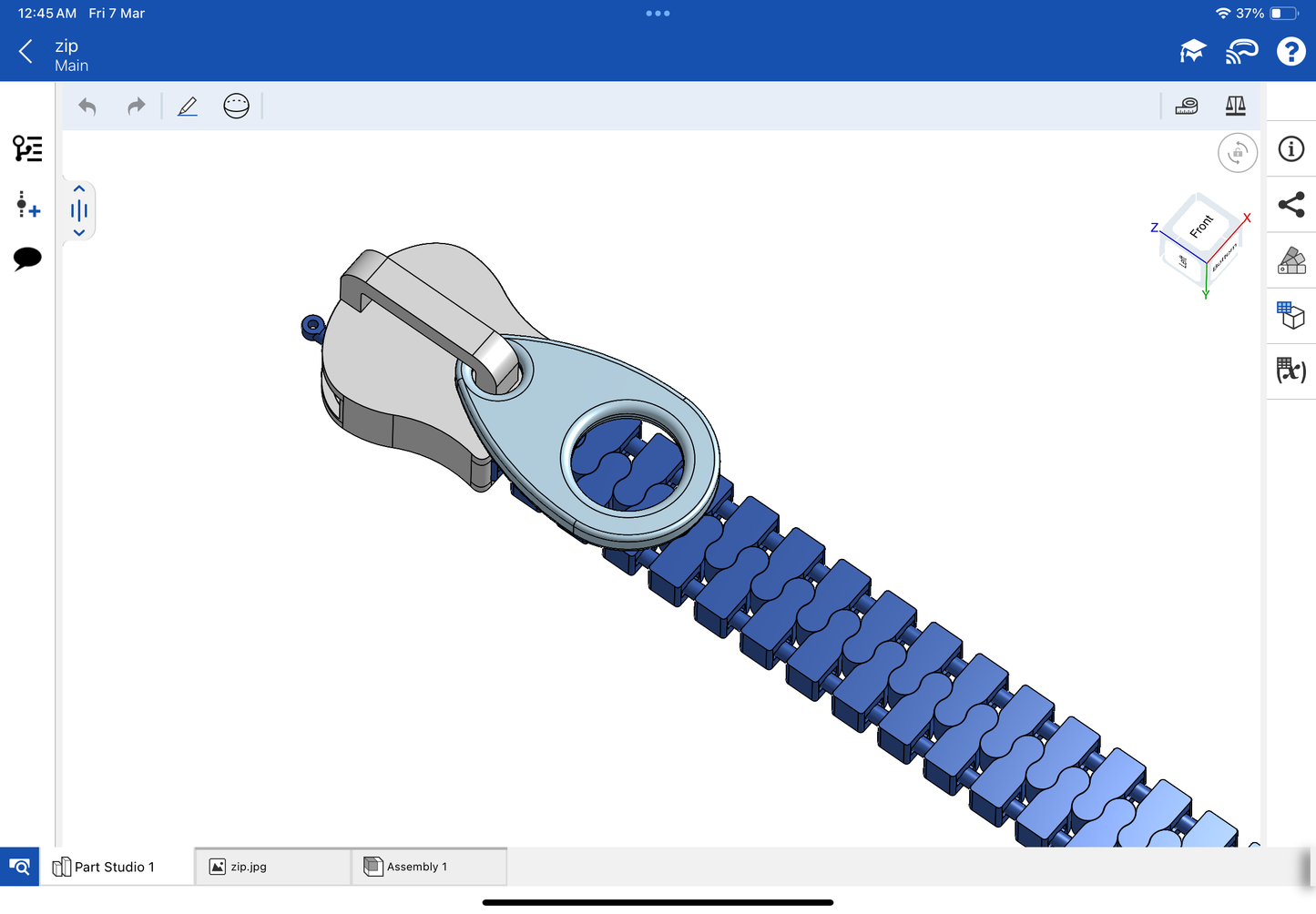Open the help question mark
This screenshot has width=1316, height=914.
(x=1290, y=52)
